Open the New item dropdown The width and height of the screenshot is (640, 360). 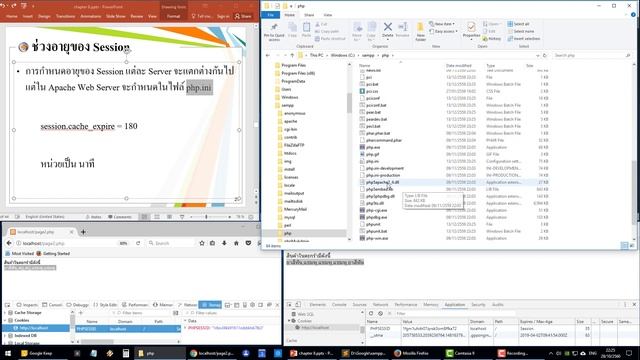[x=442, y=24]
